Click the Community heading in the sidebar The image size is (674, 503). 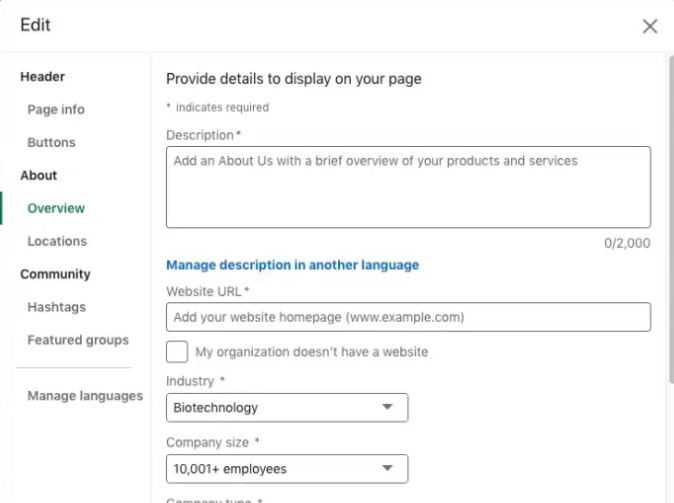[55, 274]
